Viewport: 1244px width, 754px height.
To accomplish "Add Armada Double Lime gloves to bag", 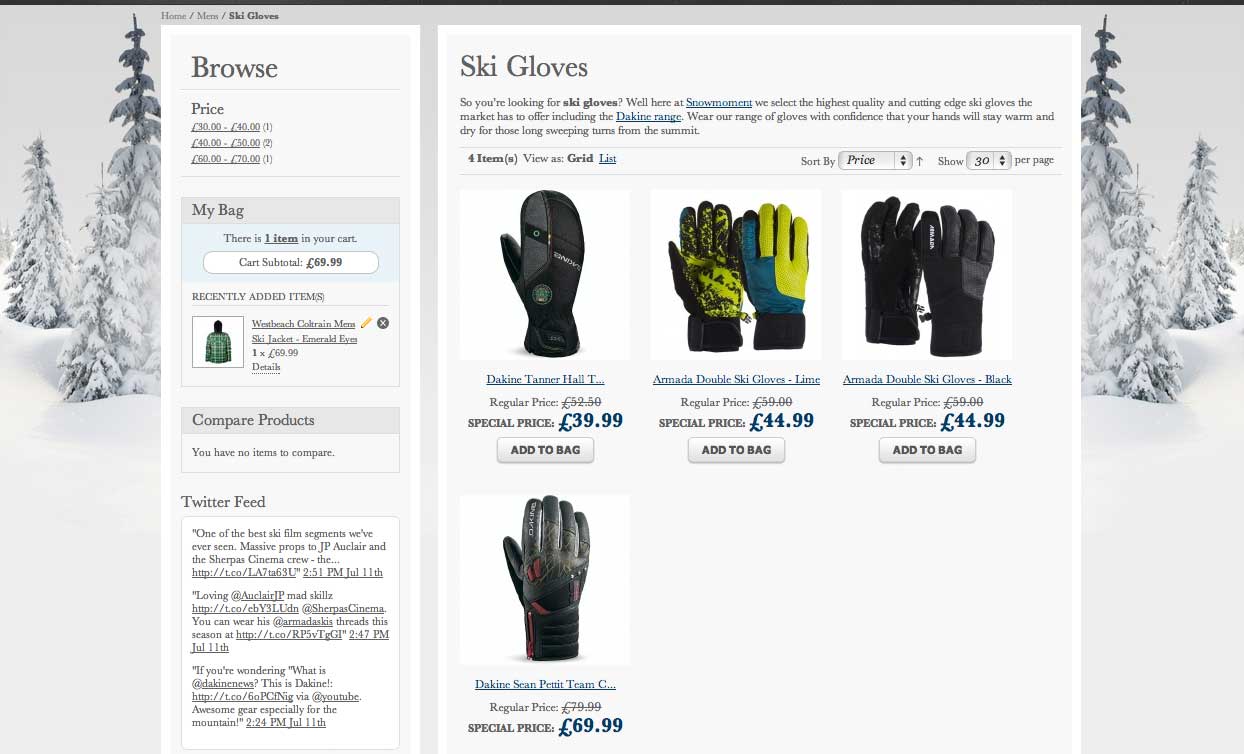I will pyautogui.click(x=736, y=450).
